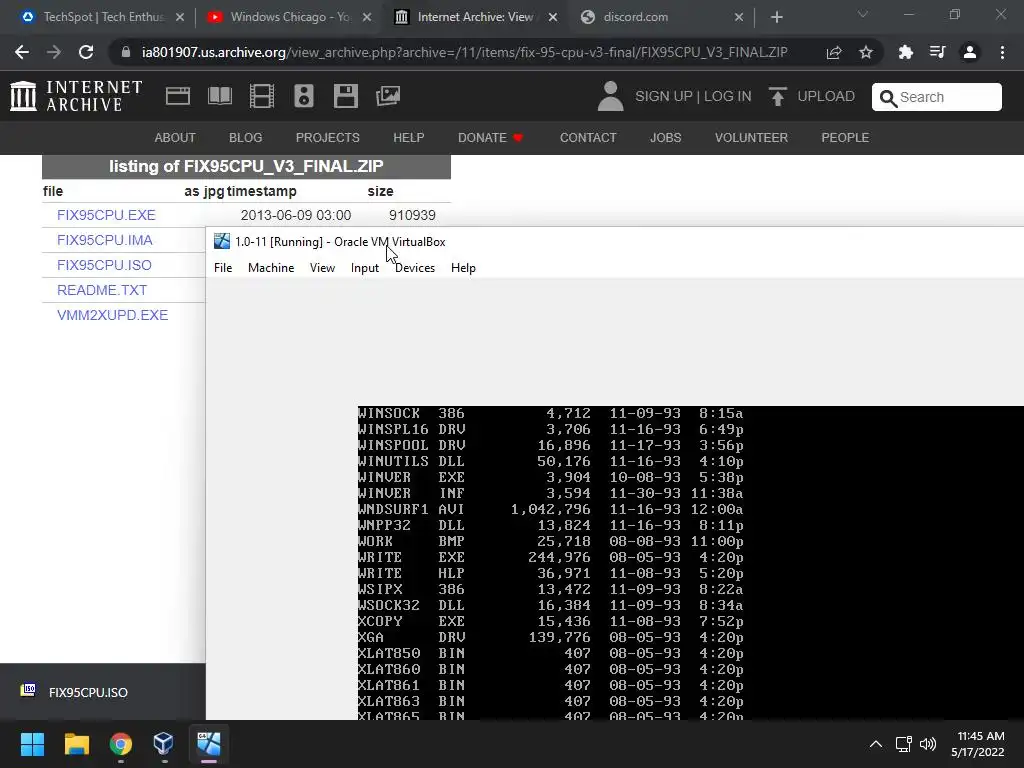This screenshot has width=1024, height=768.
Task: Click DONATE in navigation bar
Action: pos(490,138)
